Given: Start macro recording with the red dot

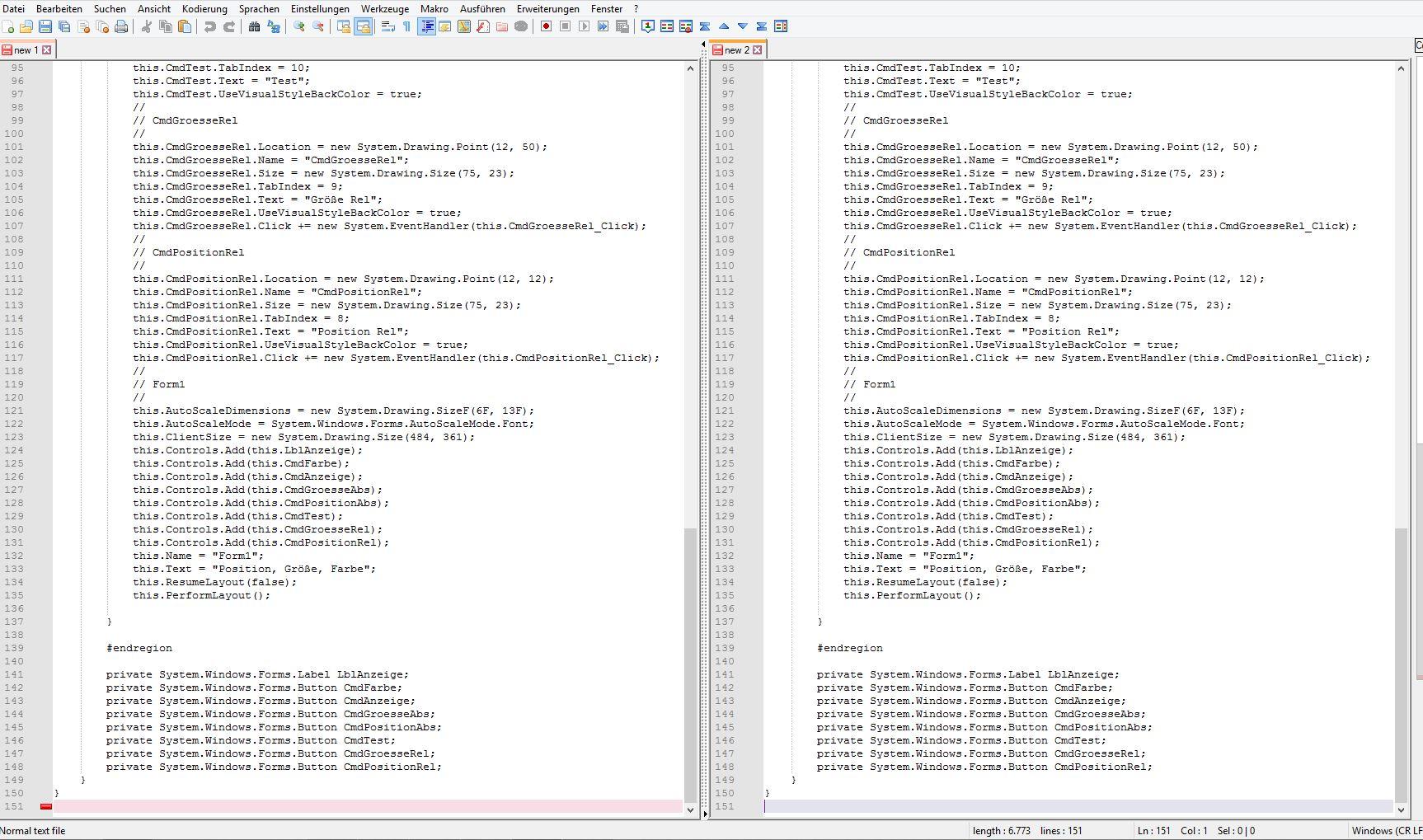Looking at the screenshot, I should [x=546, y=26].
